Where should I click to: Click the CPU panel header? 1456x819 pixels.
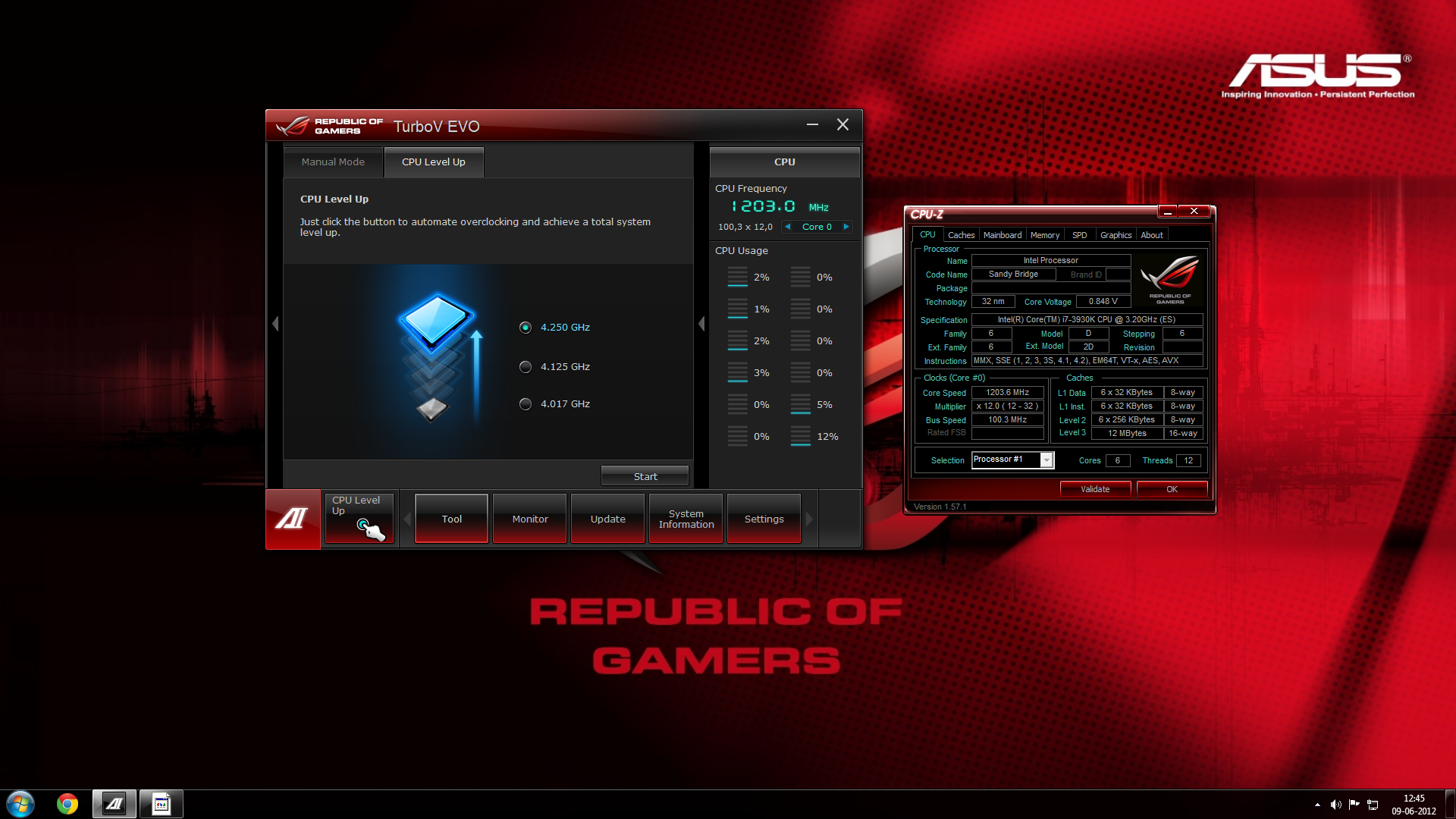tap(785, 162)
